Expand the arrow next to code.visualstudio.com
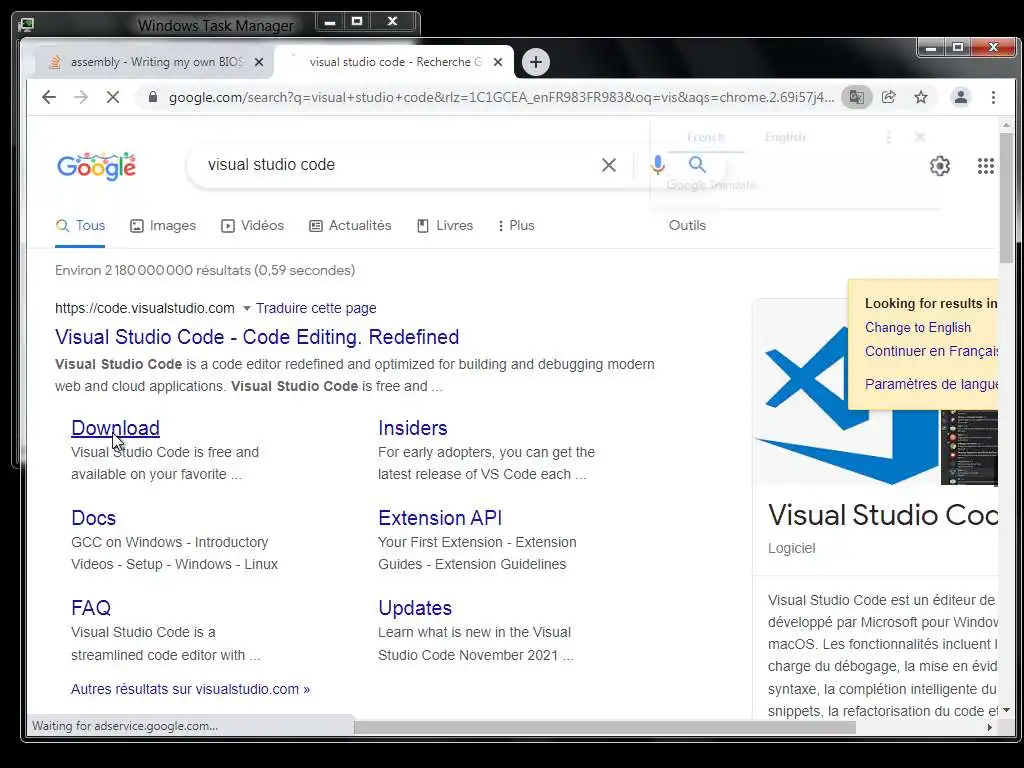The width and height of the screenshot is (1024, 768). 247,308
